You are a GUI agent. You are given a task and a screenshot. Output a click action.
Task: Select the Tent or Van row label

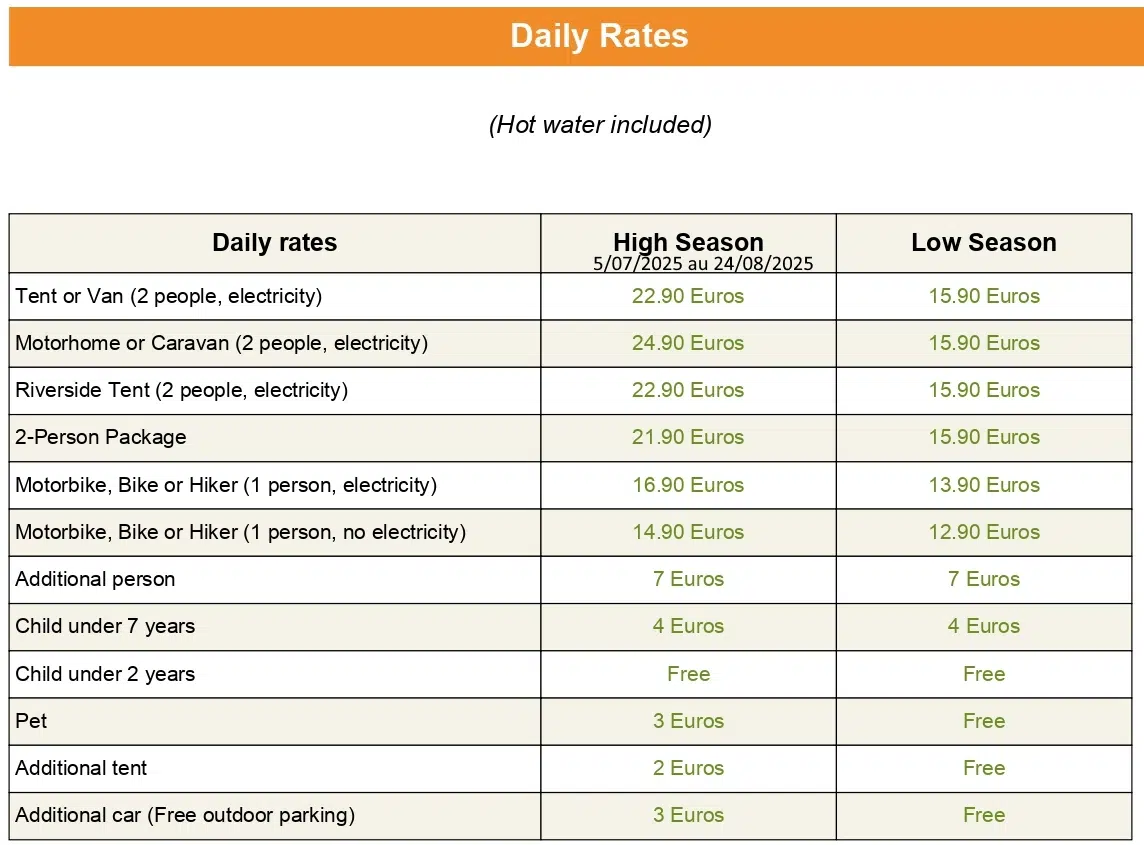click(x=169, y=296)
